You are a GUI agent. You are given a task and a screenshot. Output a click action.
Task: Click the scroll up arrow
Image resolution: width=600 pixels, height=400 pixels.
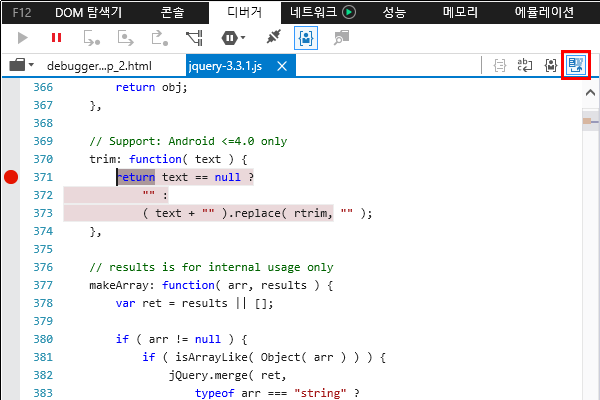[x=590, y=93]
